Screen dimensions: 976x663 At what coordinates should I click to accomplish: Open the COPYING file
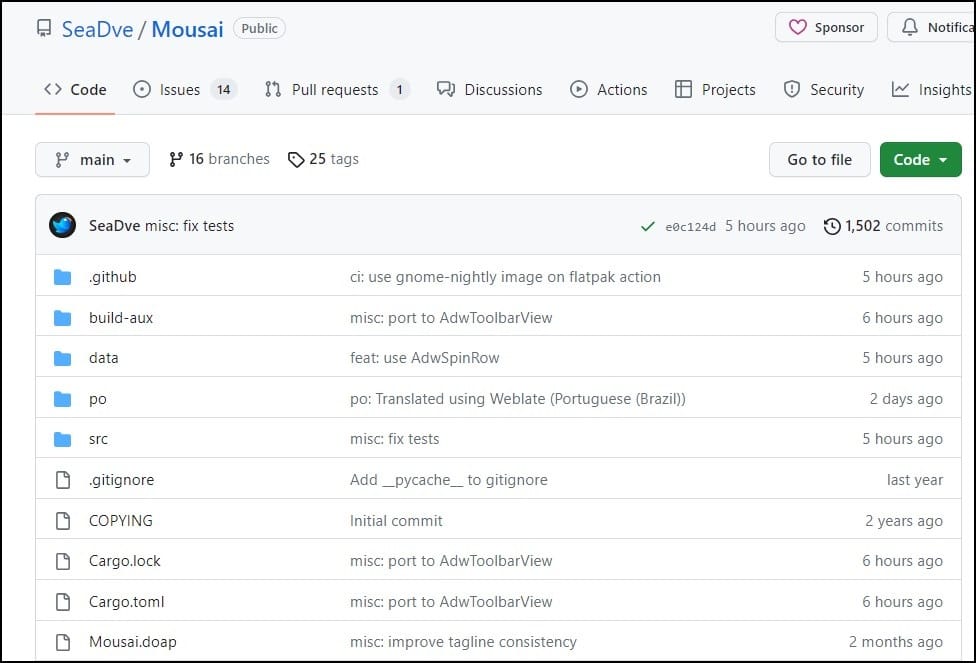point(121,520)
